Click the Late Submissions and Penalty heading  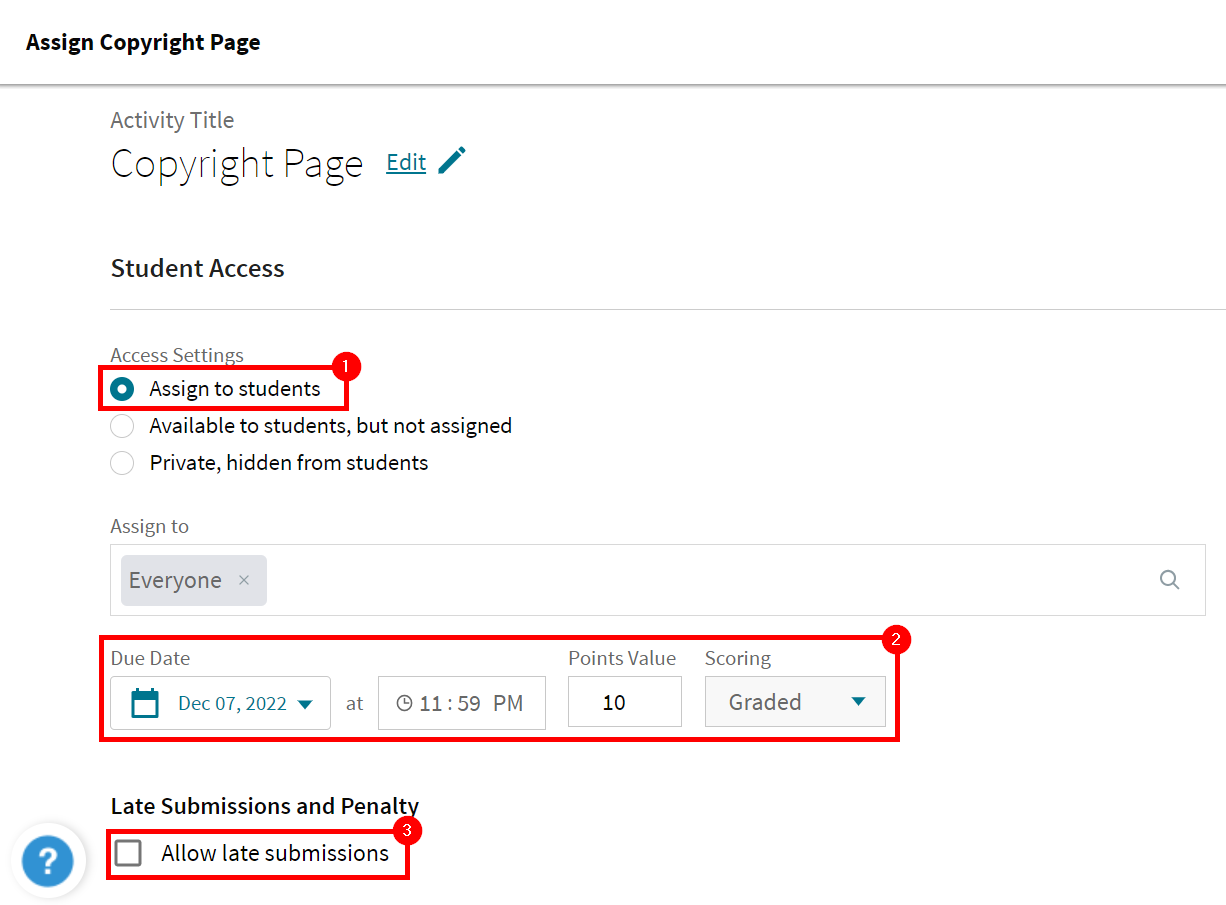click(264, 805)
